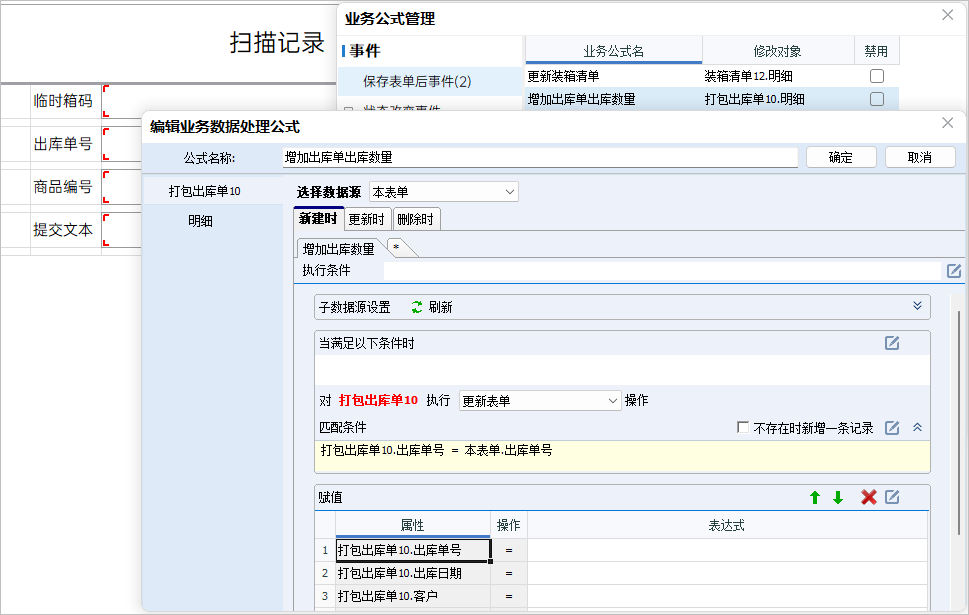Click 出库单号 field in 扫描记录 form
Screen dimensions: 969x615
(122, 144)
